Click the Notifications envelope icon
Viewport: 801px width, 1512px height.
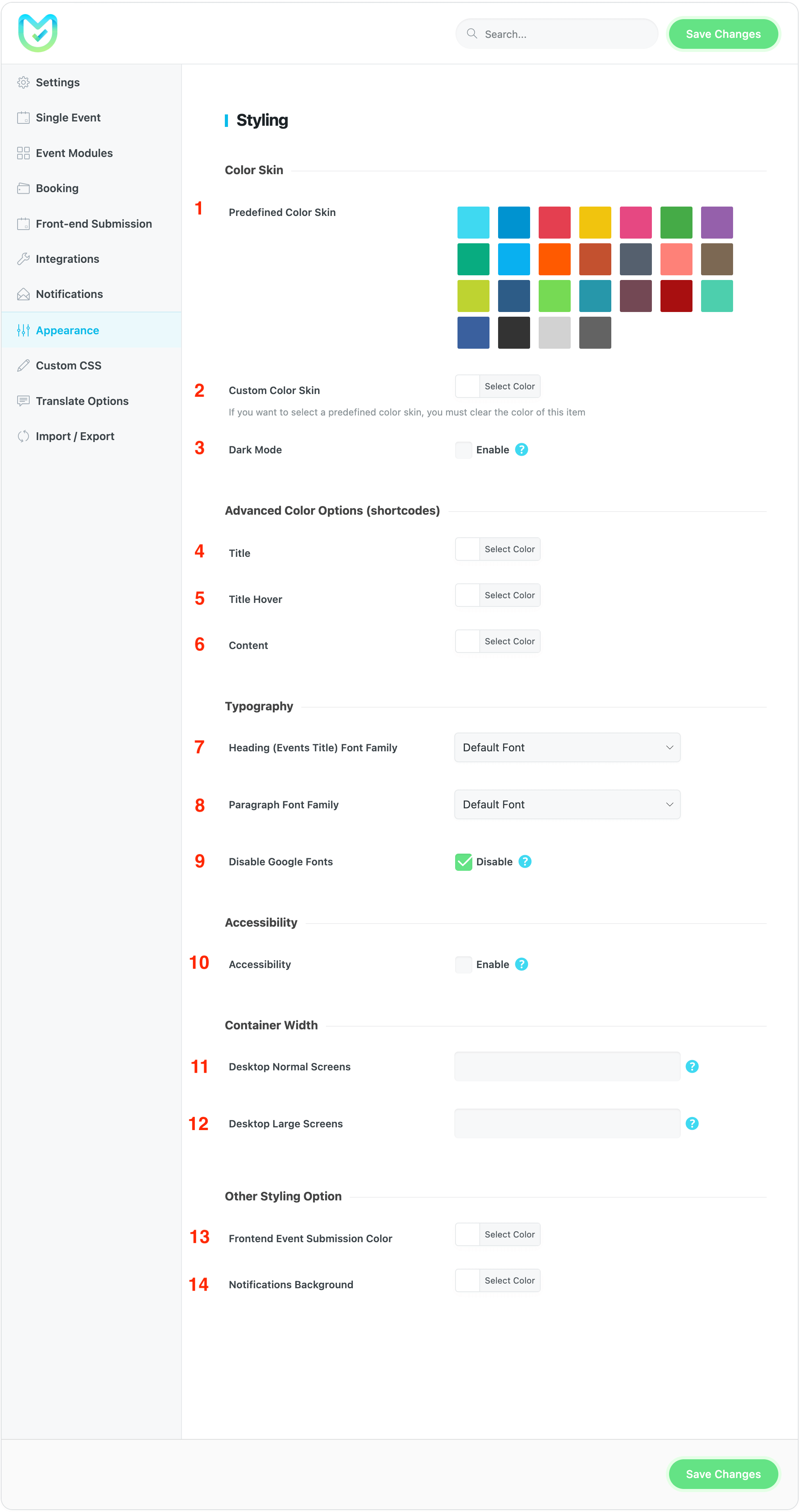(23, 294)
